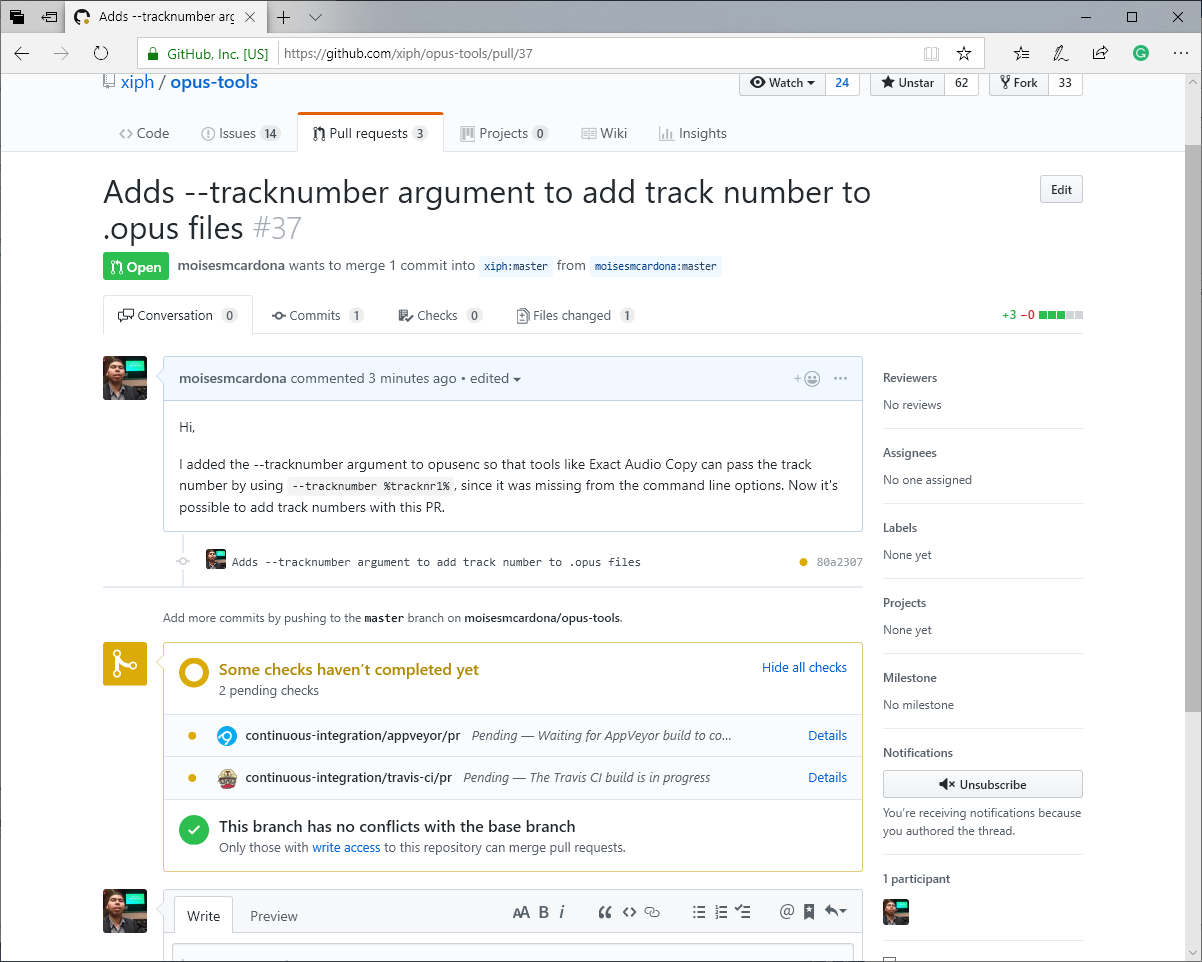Image resolution: width=1202 pixels, height=962 pixels.
Task: Switch to the Files changed tab
Action: tap(575, 315)
